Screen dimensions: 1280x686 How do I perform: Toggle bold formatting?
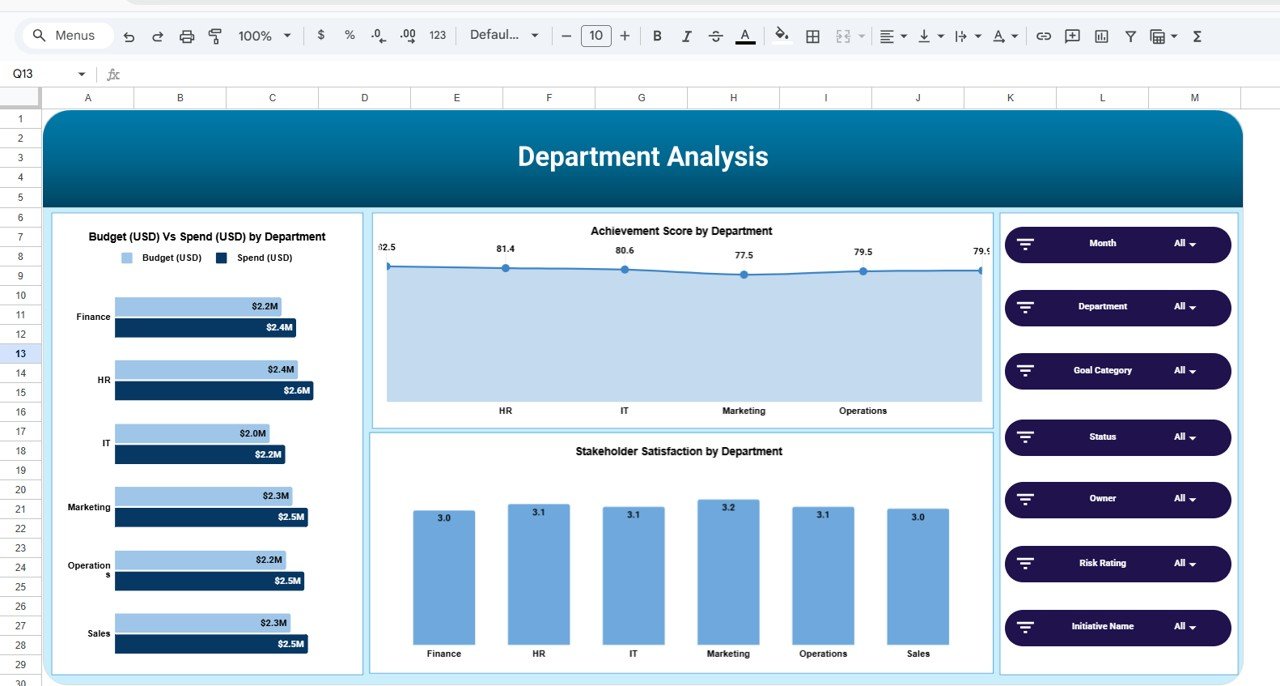(x=657, y=35)
